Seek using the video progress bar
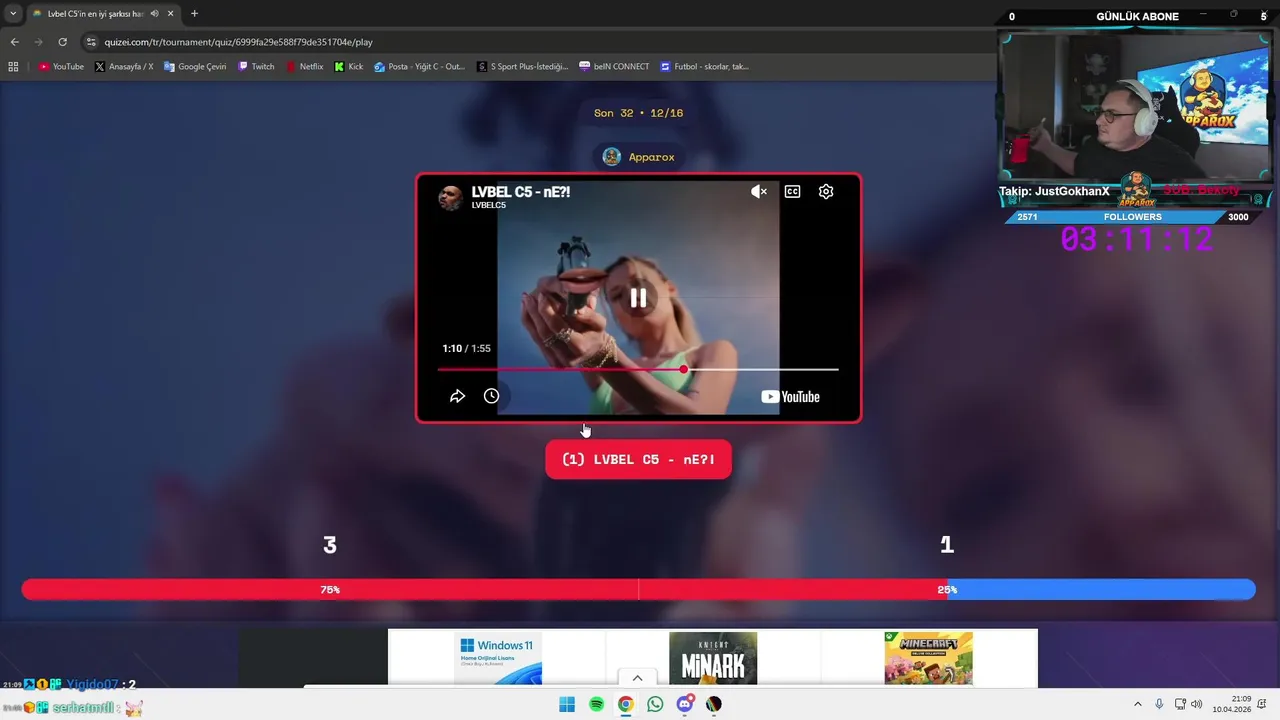 (x=638, y=370)
